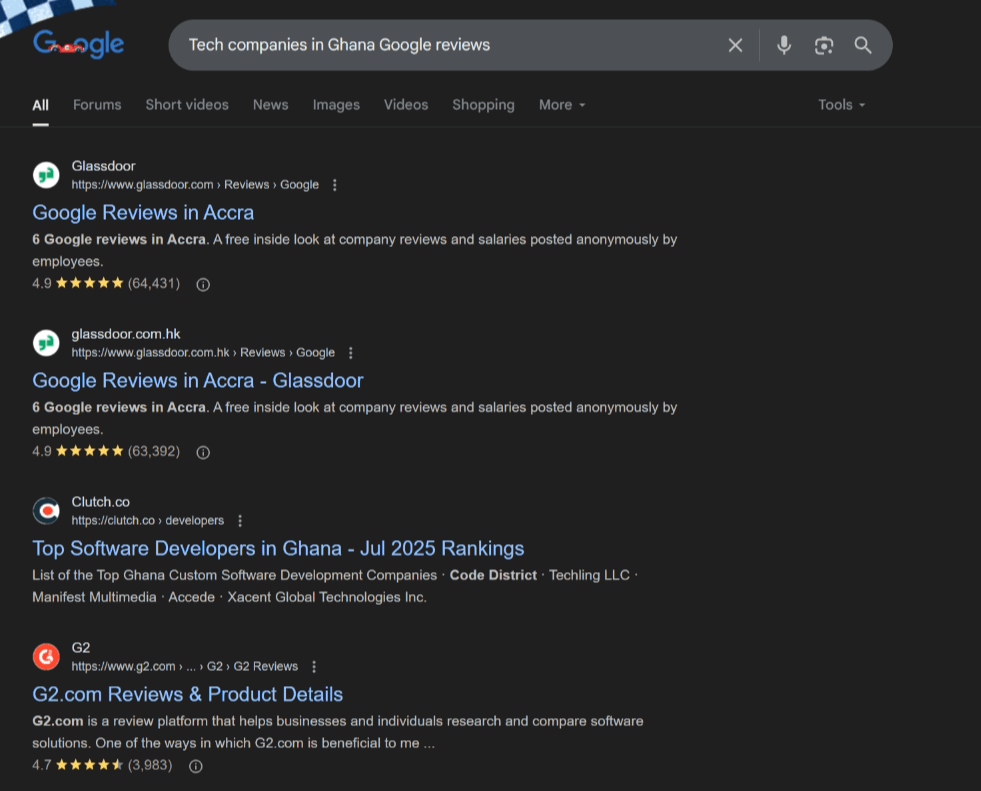Open three-dot menu for G2 result
The image size is (981, 791).
tap(314, 667)
